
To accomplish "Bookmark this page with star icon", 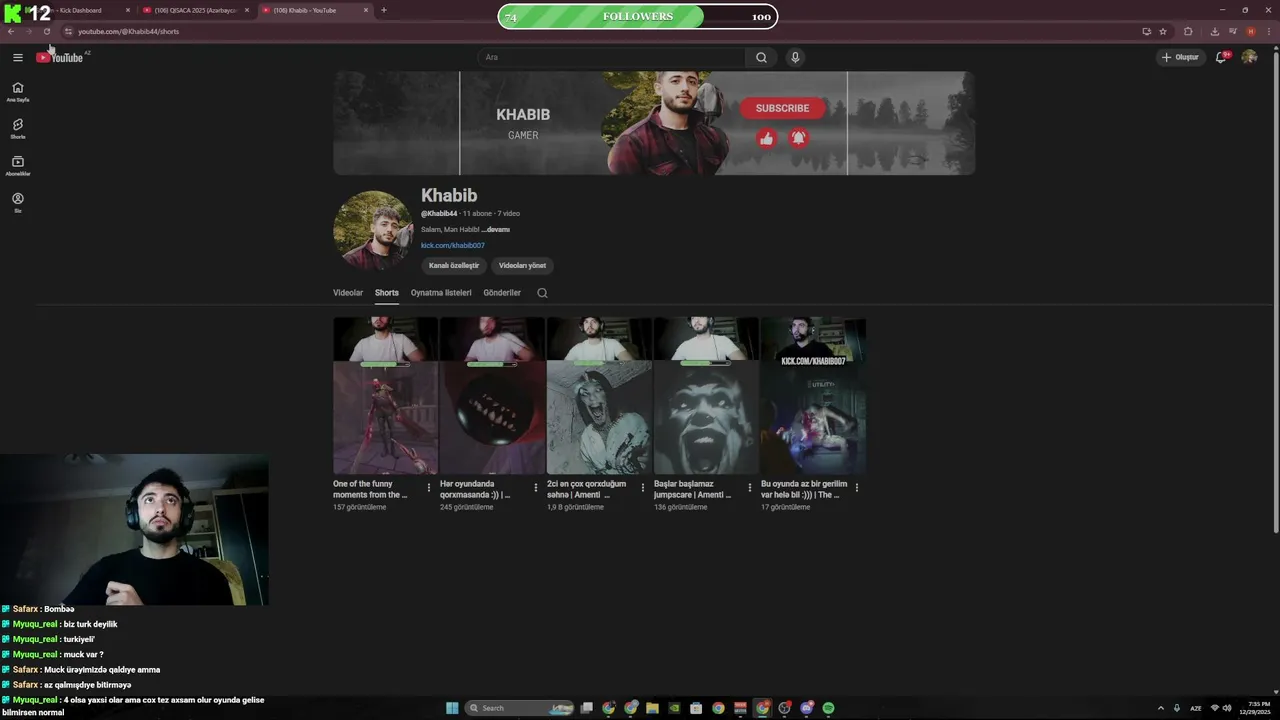I will [1163, 31].
